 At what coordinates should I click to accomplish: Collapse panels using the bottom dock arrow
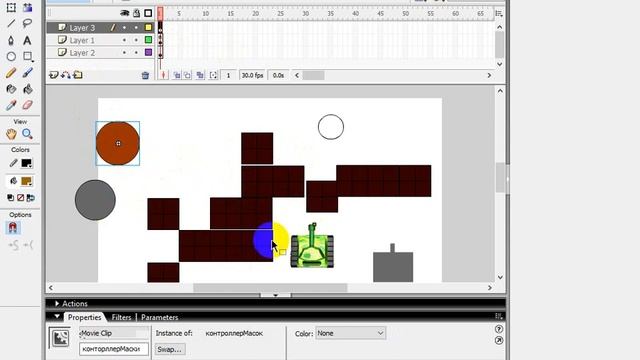coord(276,295)
